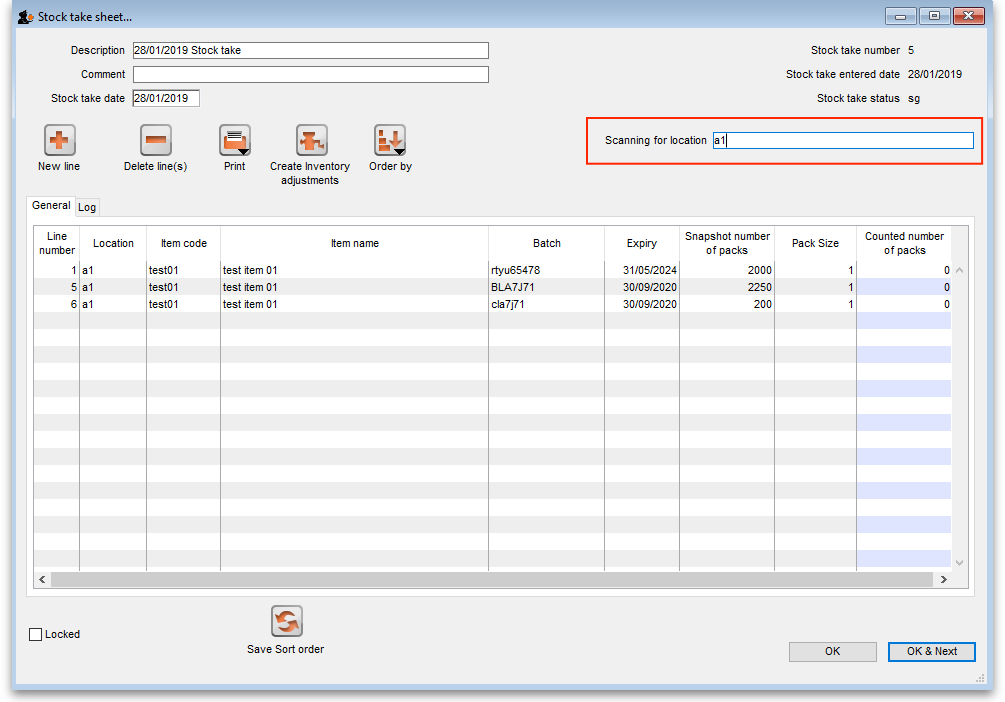This screenshot has width=1005, height=702.
Task: Toggle the Locked checkbox
Action: [x=37, y=635]
